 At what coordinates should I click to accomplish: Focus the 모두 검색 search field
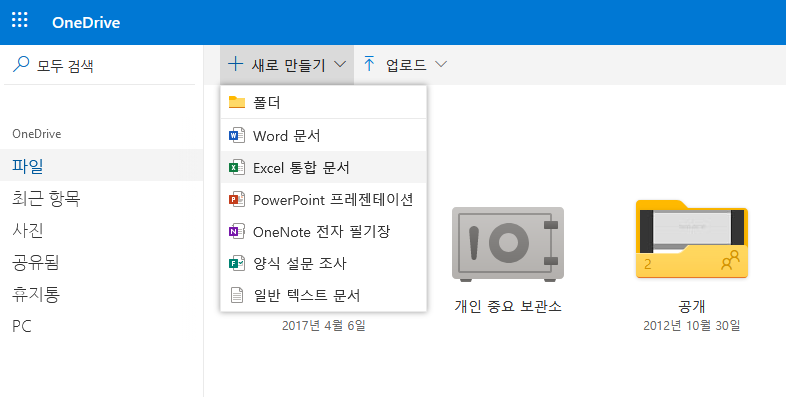(99, 65)
